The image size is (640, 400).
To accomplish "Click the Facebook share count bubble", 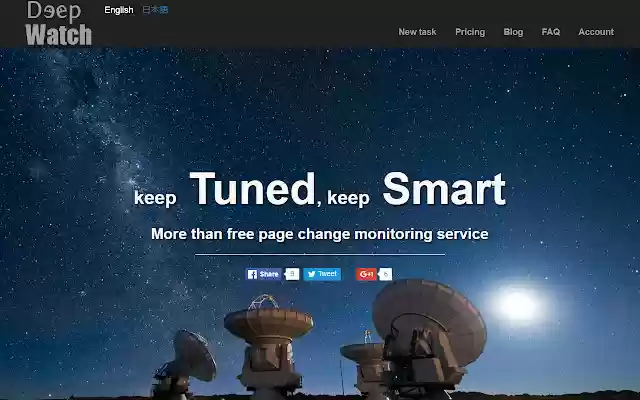I will point(292,274).
